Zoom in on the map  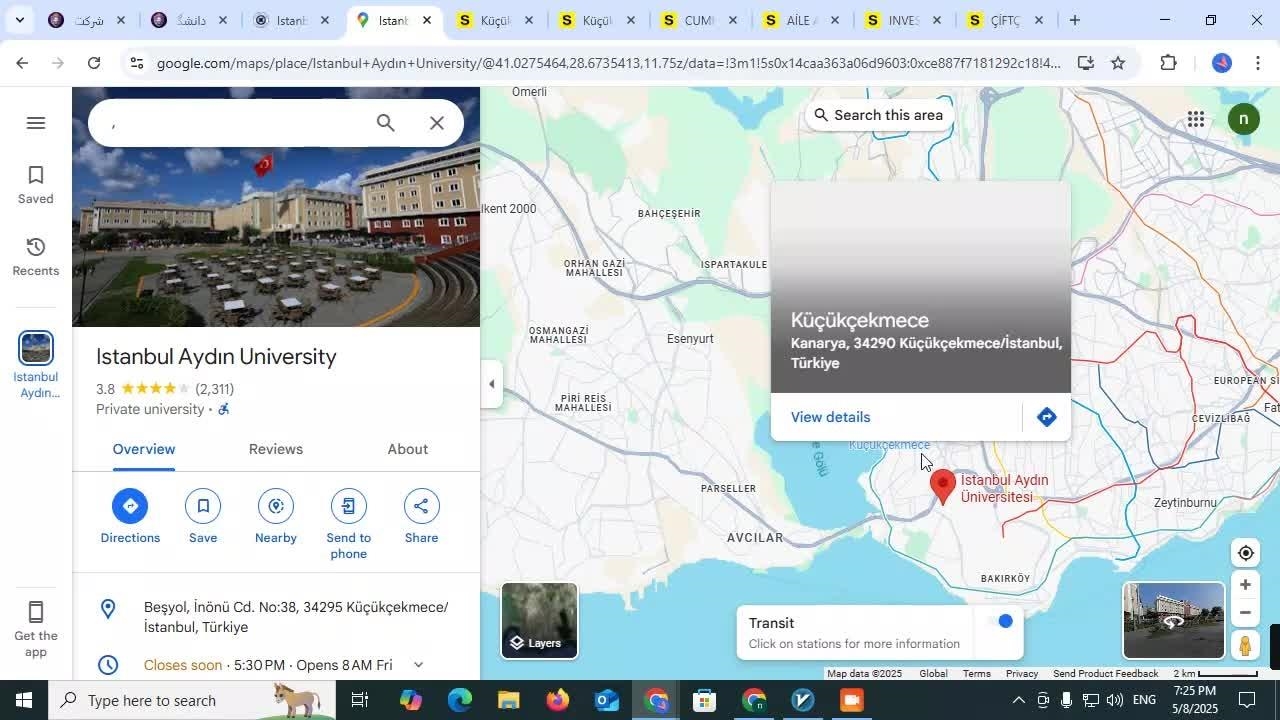(1245, 585)
